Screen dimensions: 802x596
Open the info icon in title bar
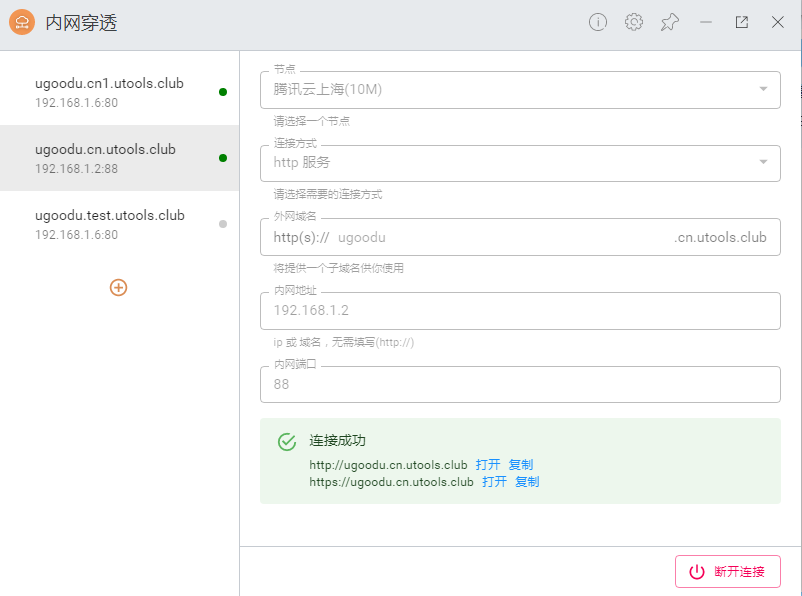(597, 22)
